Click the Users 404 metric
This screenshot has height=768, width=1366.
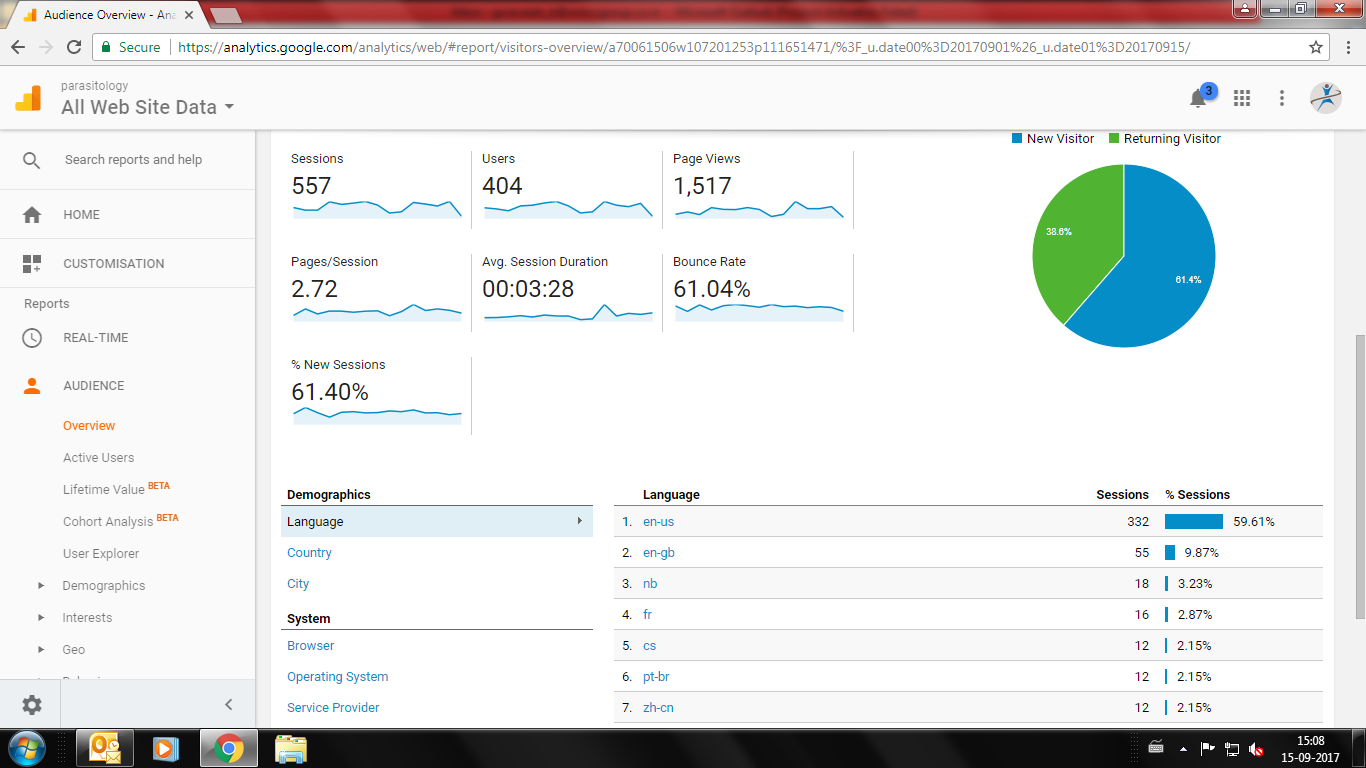click(x=566, y=186)
